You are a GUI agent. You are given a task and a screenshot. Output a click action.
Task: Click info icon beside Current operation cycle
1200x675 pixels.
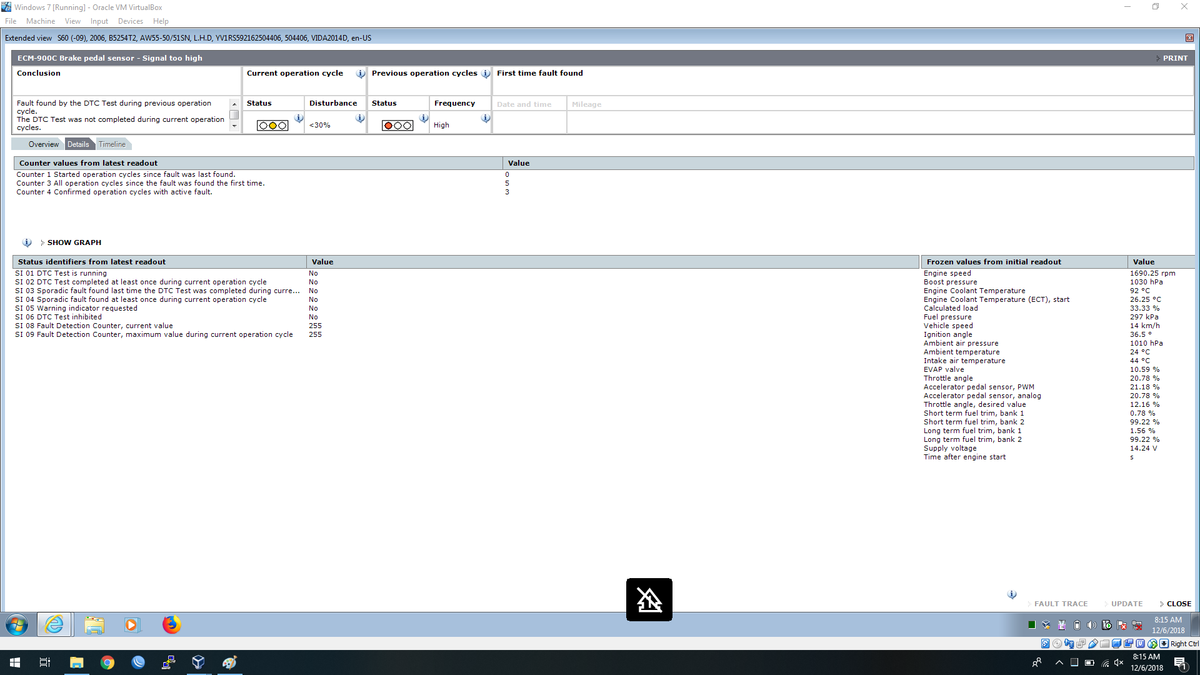click(x=360, y=74)
